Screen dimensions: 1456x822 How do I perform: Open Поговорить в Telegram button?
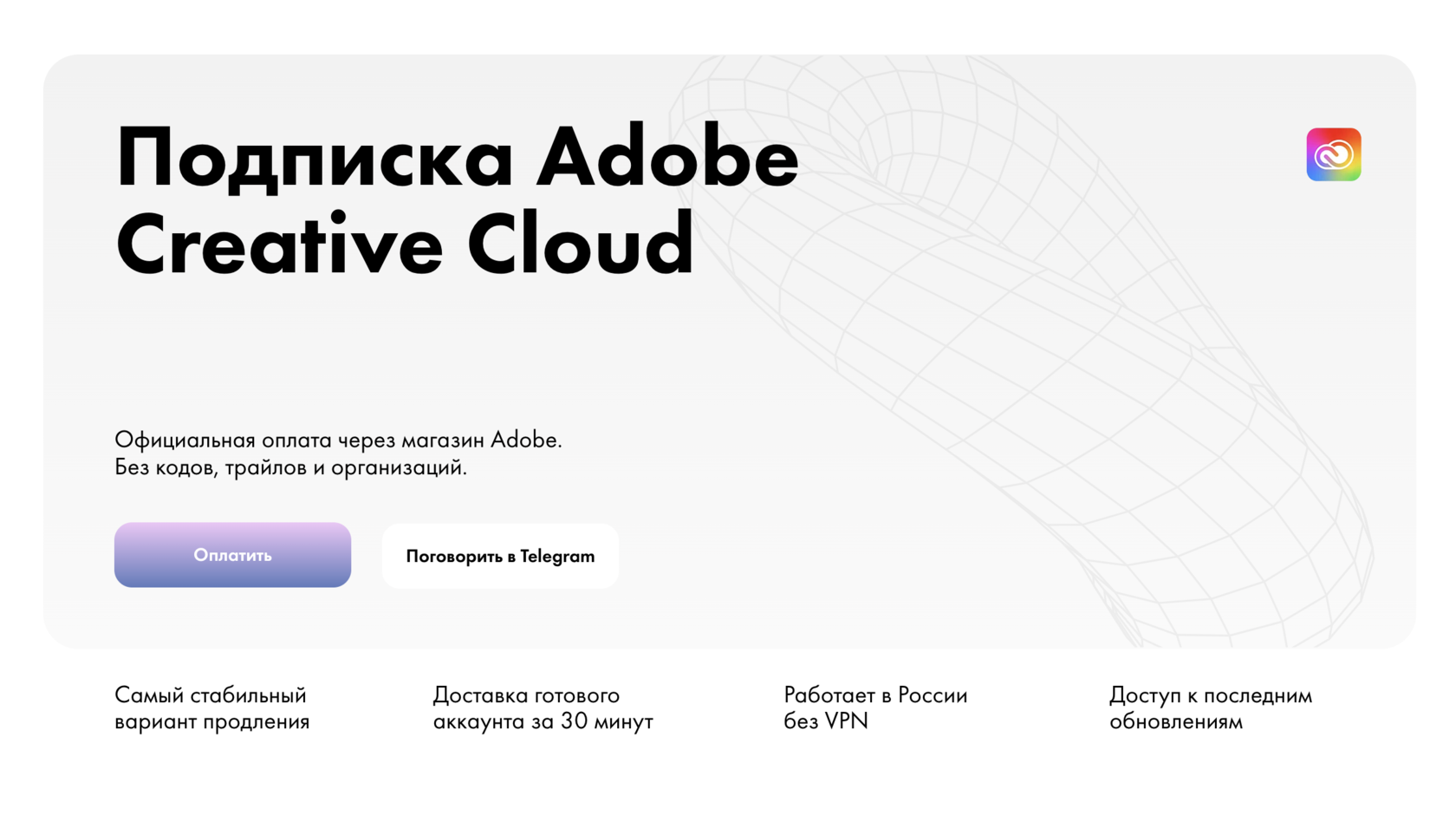[500, 556]
